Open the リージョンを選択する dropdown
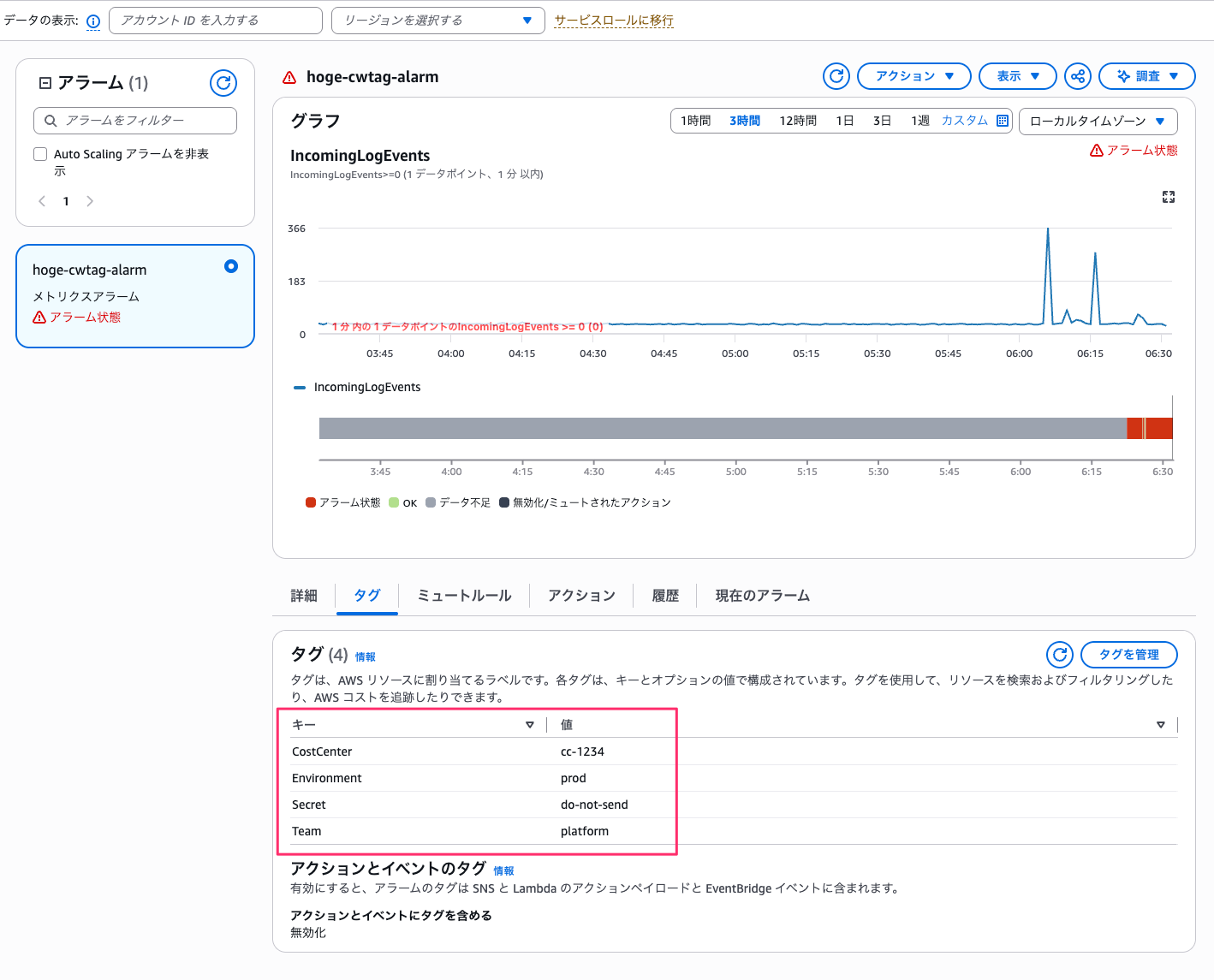 (x=438, y=21)
